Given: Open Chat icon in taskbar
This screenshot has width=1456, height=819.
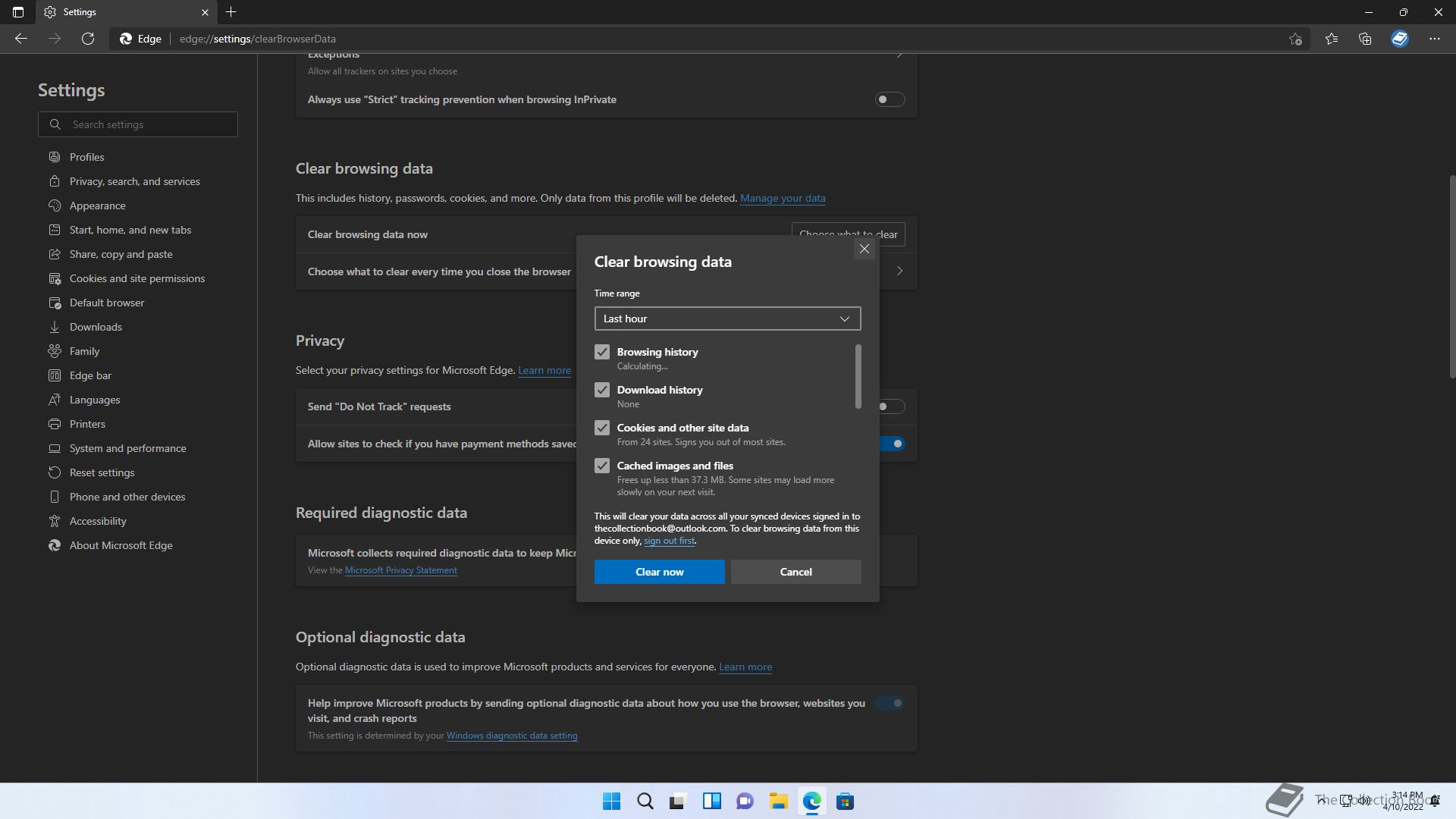Looking at the screenshot, I should (x=745, y=801).
